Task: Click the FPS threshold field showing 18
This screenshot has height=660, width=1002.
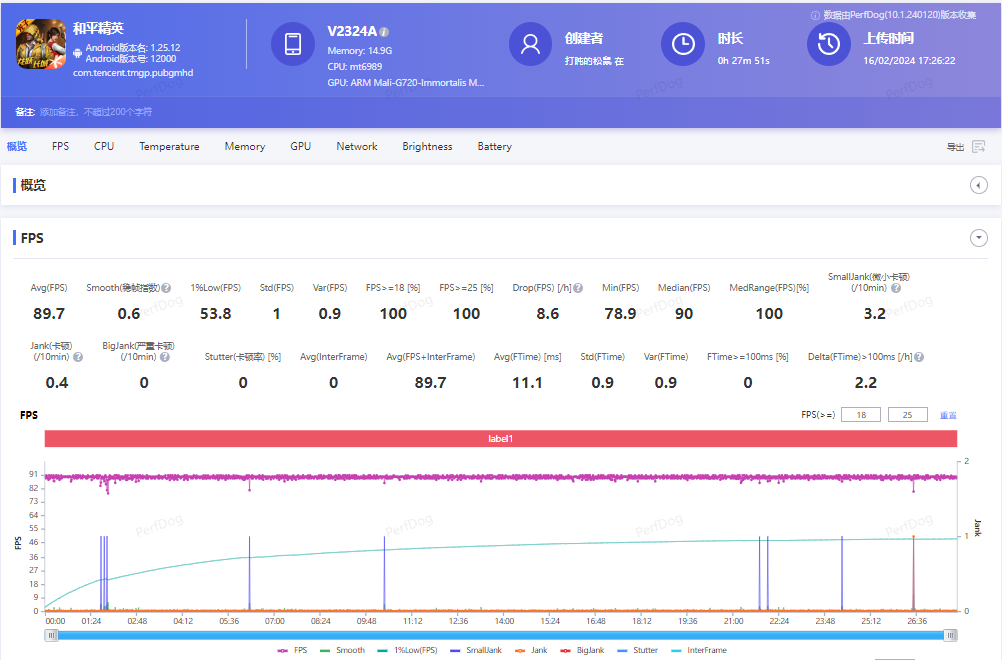Action: [860, 415]
